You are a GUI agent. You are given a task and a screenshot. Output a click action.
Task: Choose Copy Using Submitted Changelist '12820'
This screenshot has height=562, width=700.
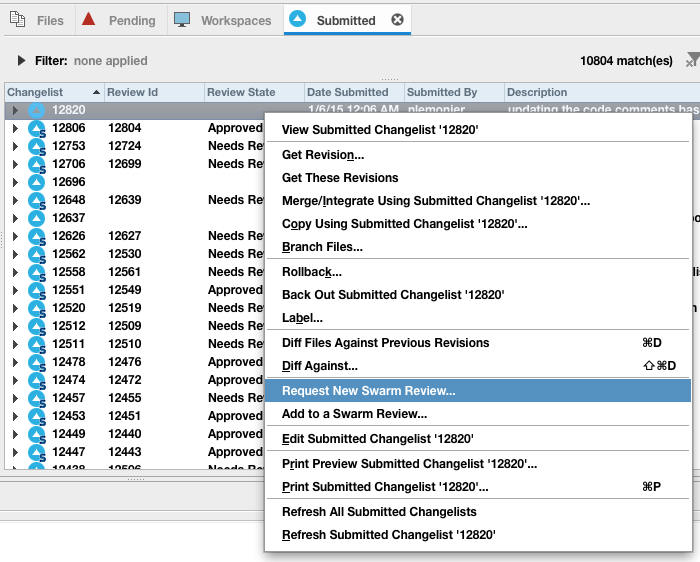[478, 224]
